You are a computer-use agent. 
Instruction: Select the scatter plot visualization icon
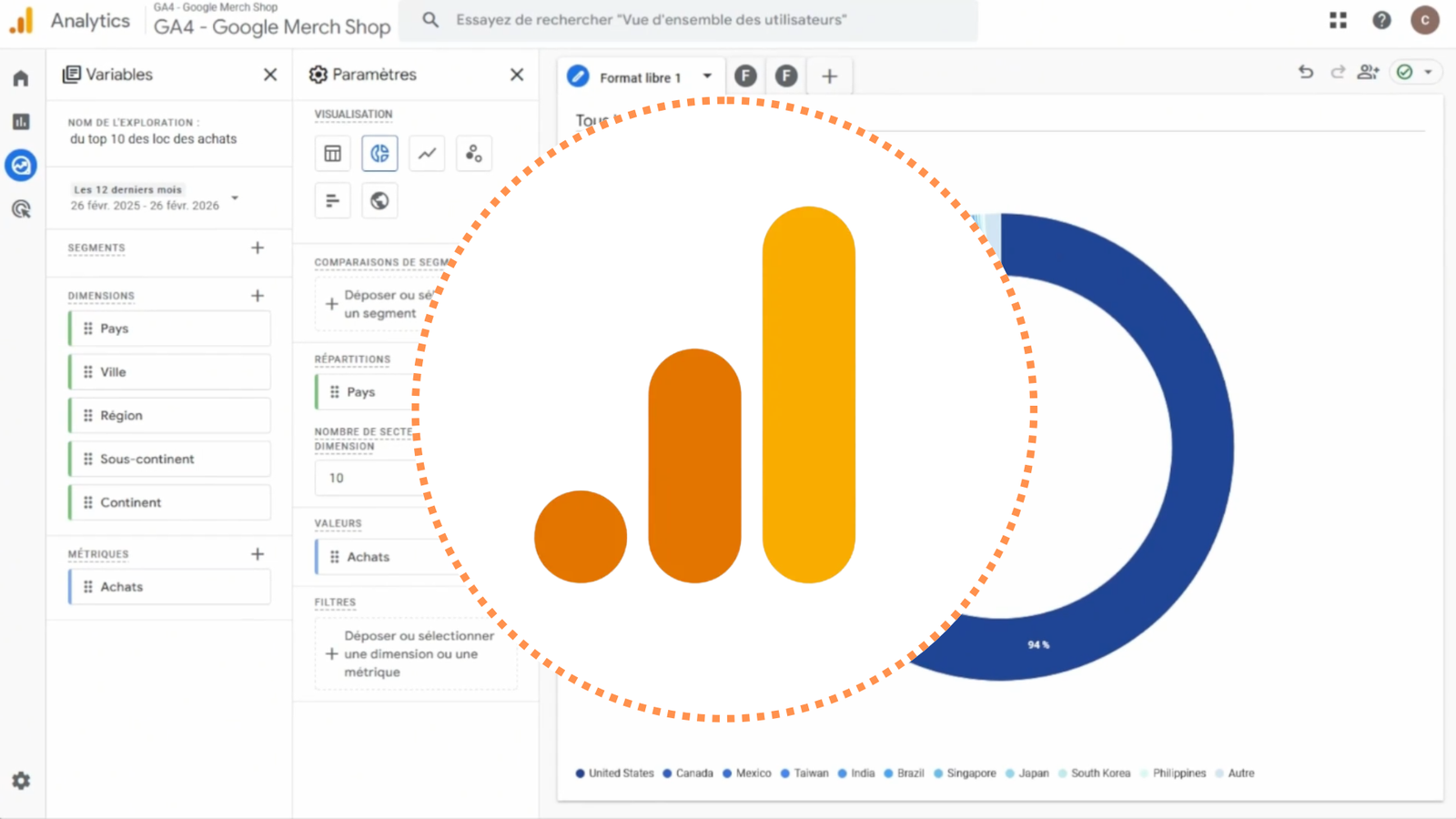(474, 153)
